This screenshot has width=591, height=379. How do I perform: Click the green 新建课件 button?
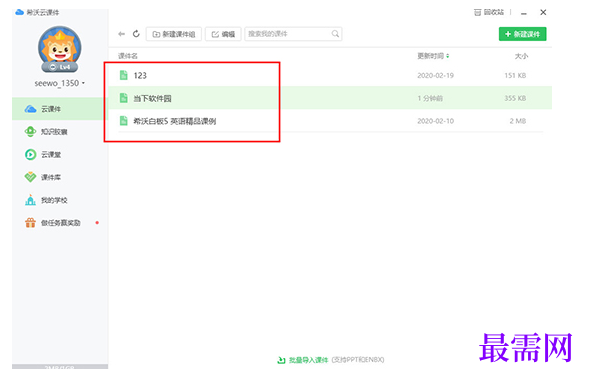coord(522,34)
